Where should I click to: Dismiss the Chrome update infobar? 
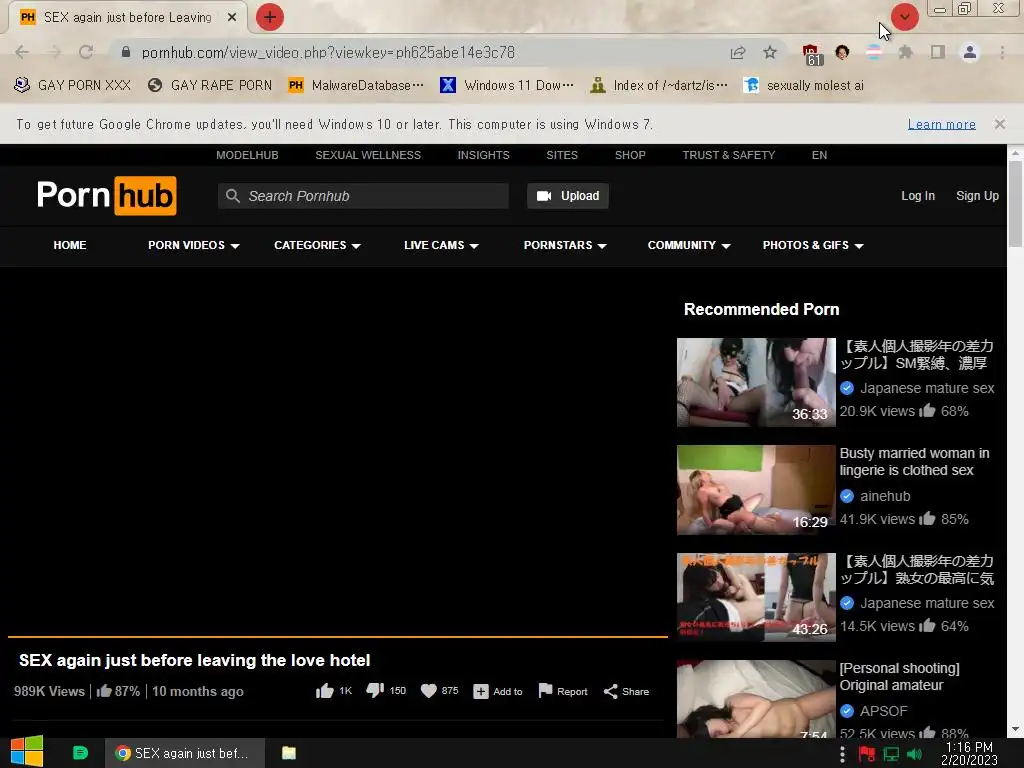coord(999,123)
